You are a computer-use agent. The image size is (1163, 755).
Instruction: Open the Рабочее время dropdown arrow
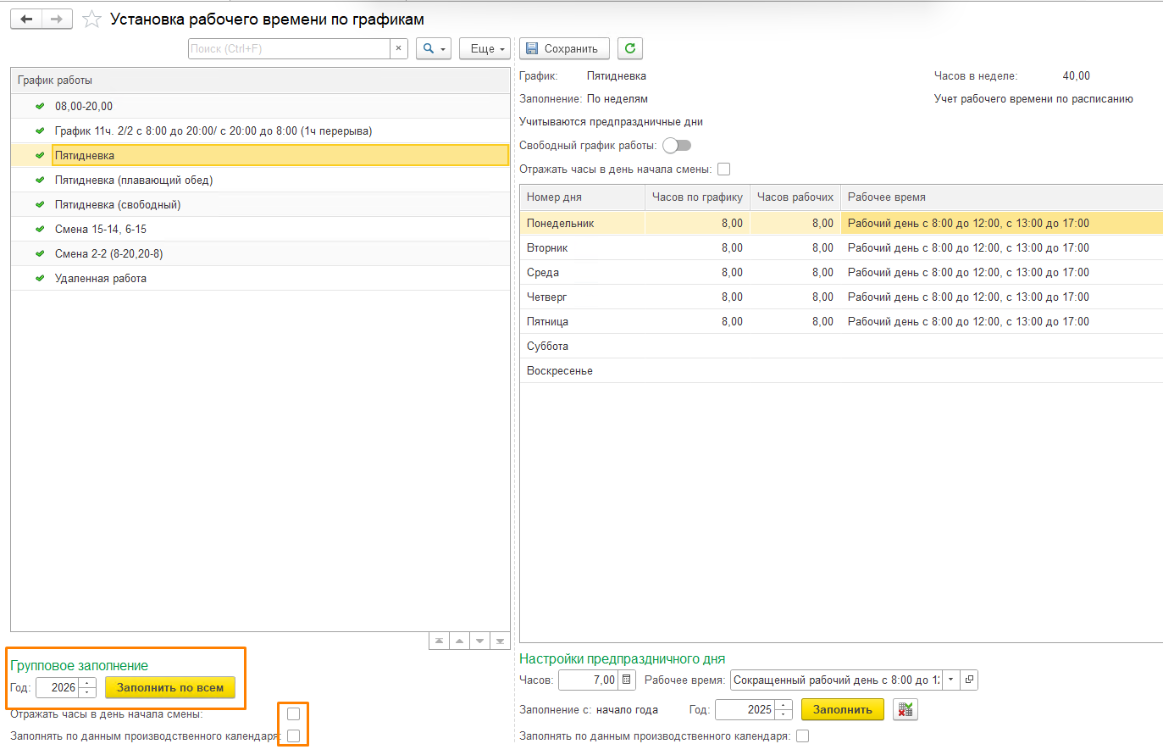coord(951,680)
